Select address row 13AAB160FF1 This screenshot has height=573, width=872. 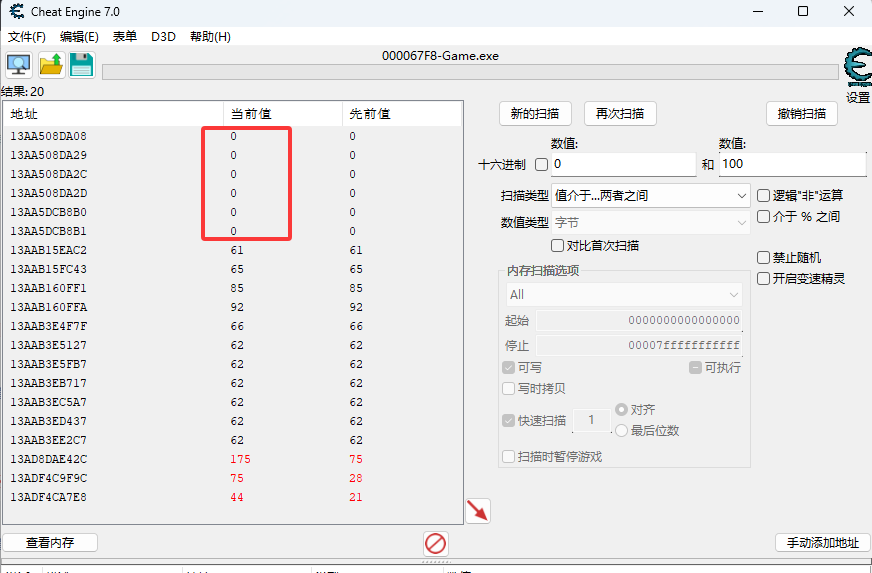tap(233, 288)
